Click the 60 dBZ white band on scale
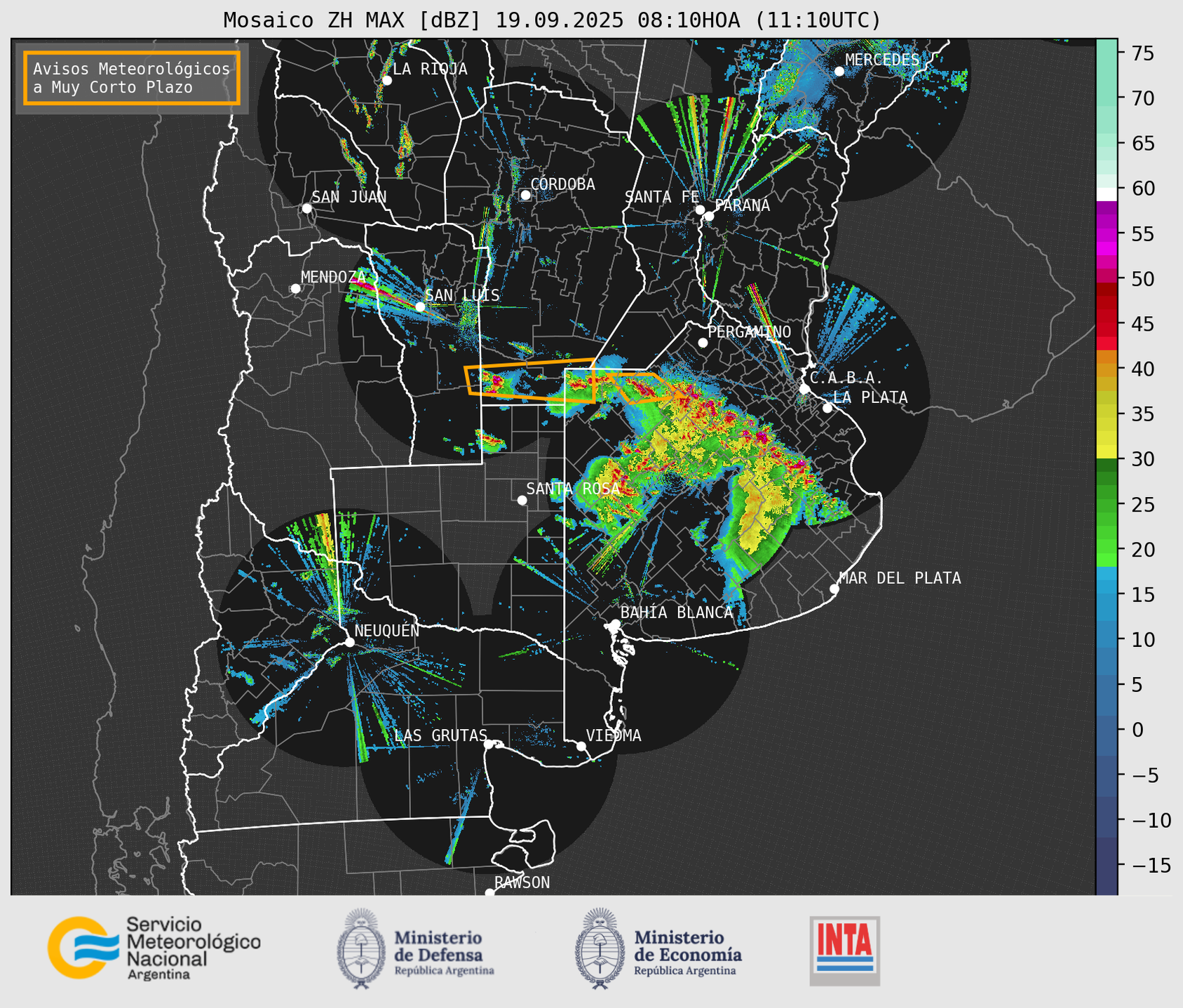The width and height of the screenshot is (1183, 1008). coord(1107,194)
